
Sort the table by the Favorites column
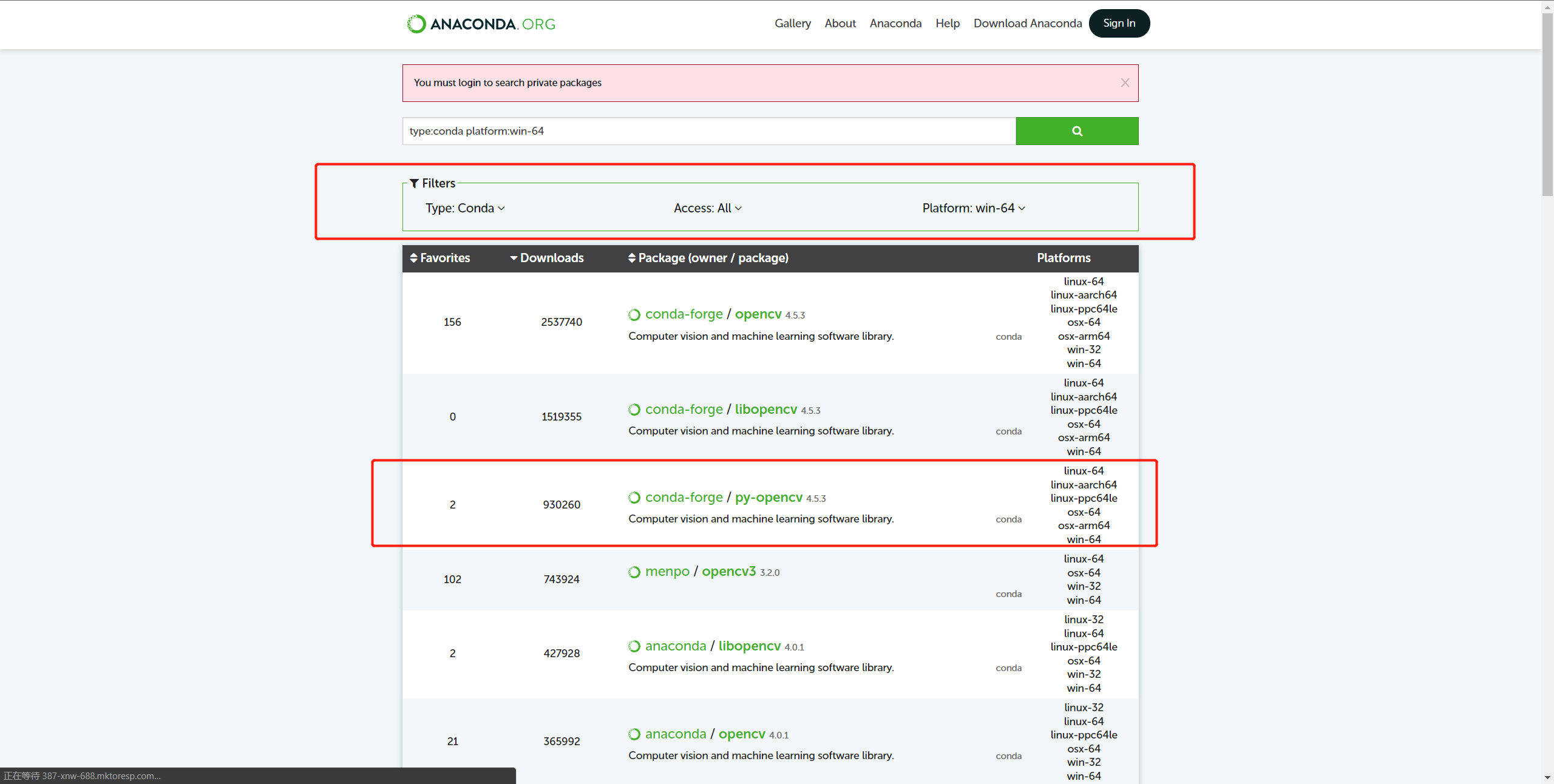439,258
